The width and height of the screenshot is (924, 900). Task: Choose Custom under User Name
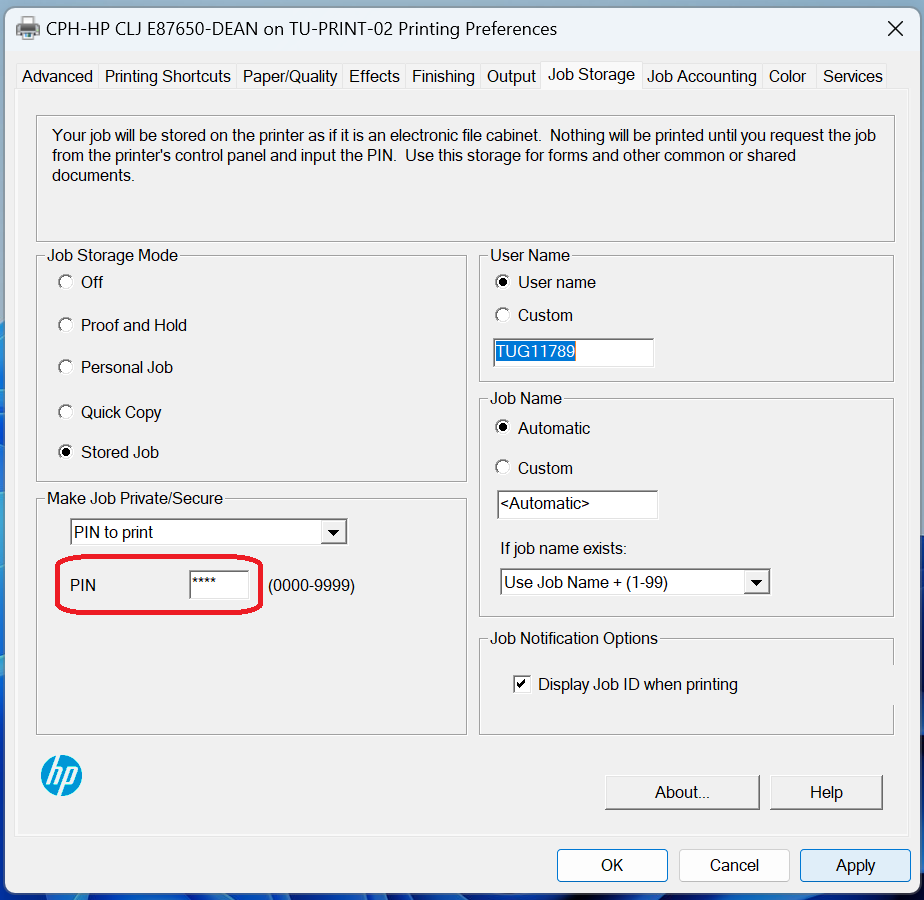pyautogui.click(x=534, y=315)
